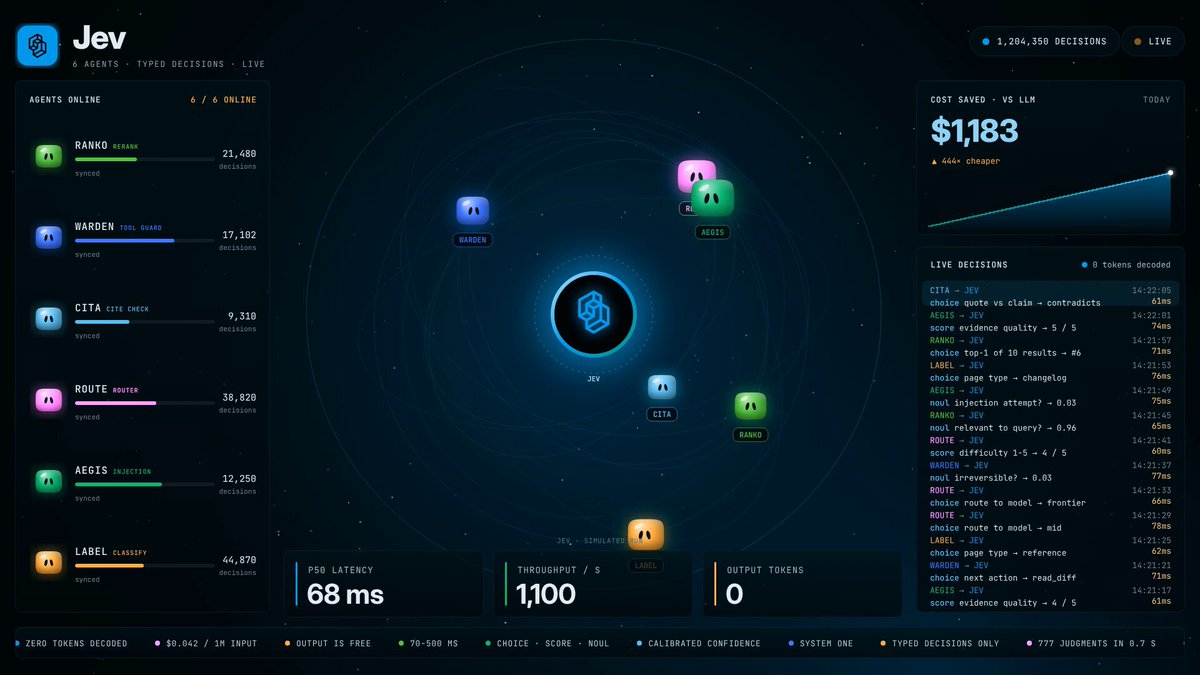Click the central JEV hub icon in the orbit
The image size is (1200, 675).
(594, 314)
